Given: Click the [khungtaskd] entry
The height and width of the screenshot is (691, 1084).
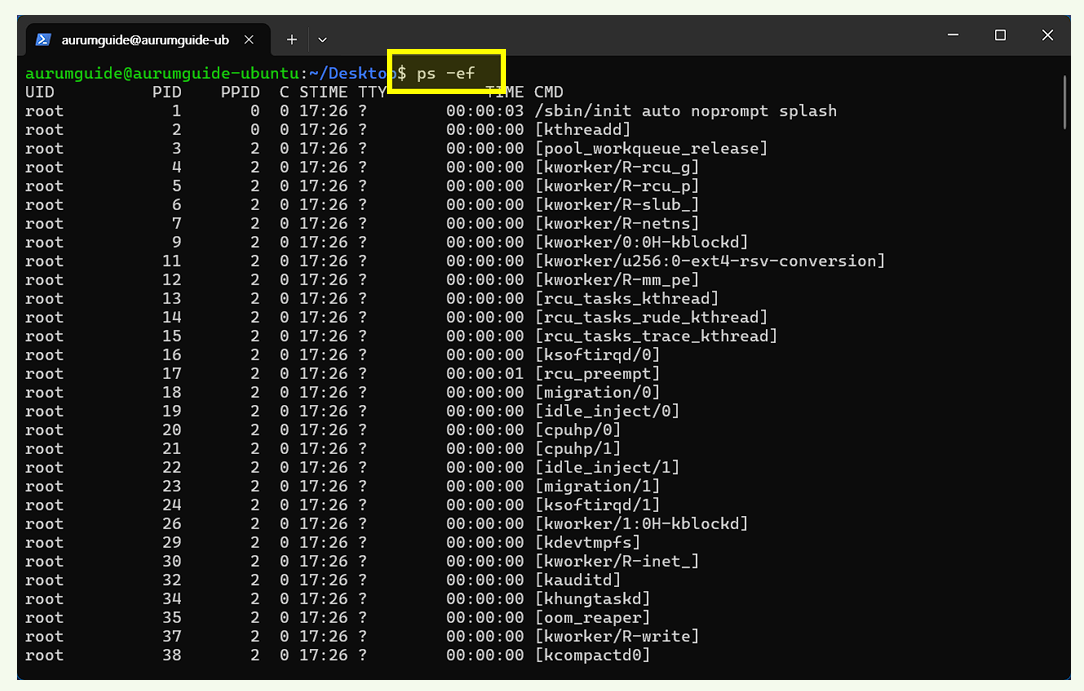Looking at the screenshot, I should pos(592,598).
